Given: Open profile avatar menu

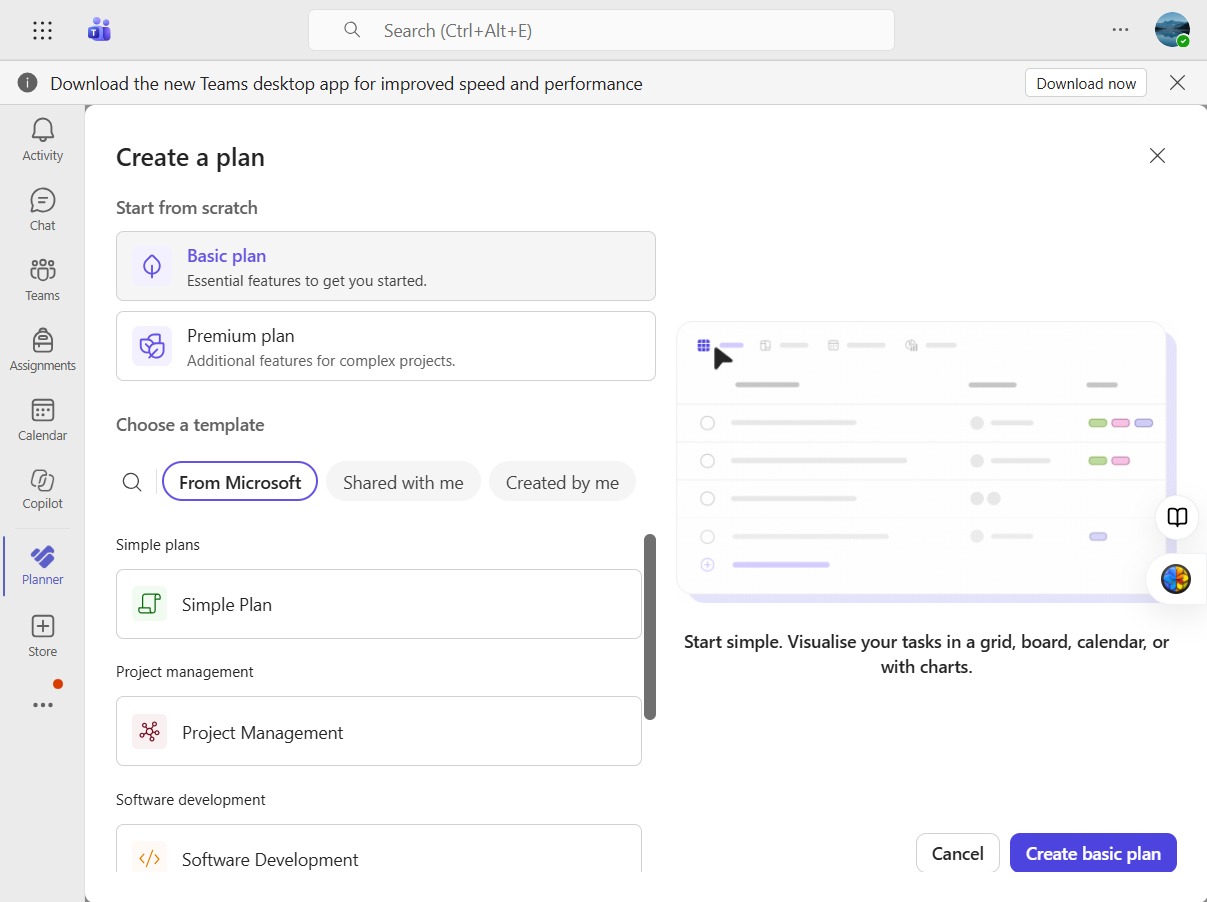Looking at the screenshot, I should (1172, 30).
